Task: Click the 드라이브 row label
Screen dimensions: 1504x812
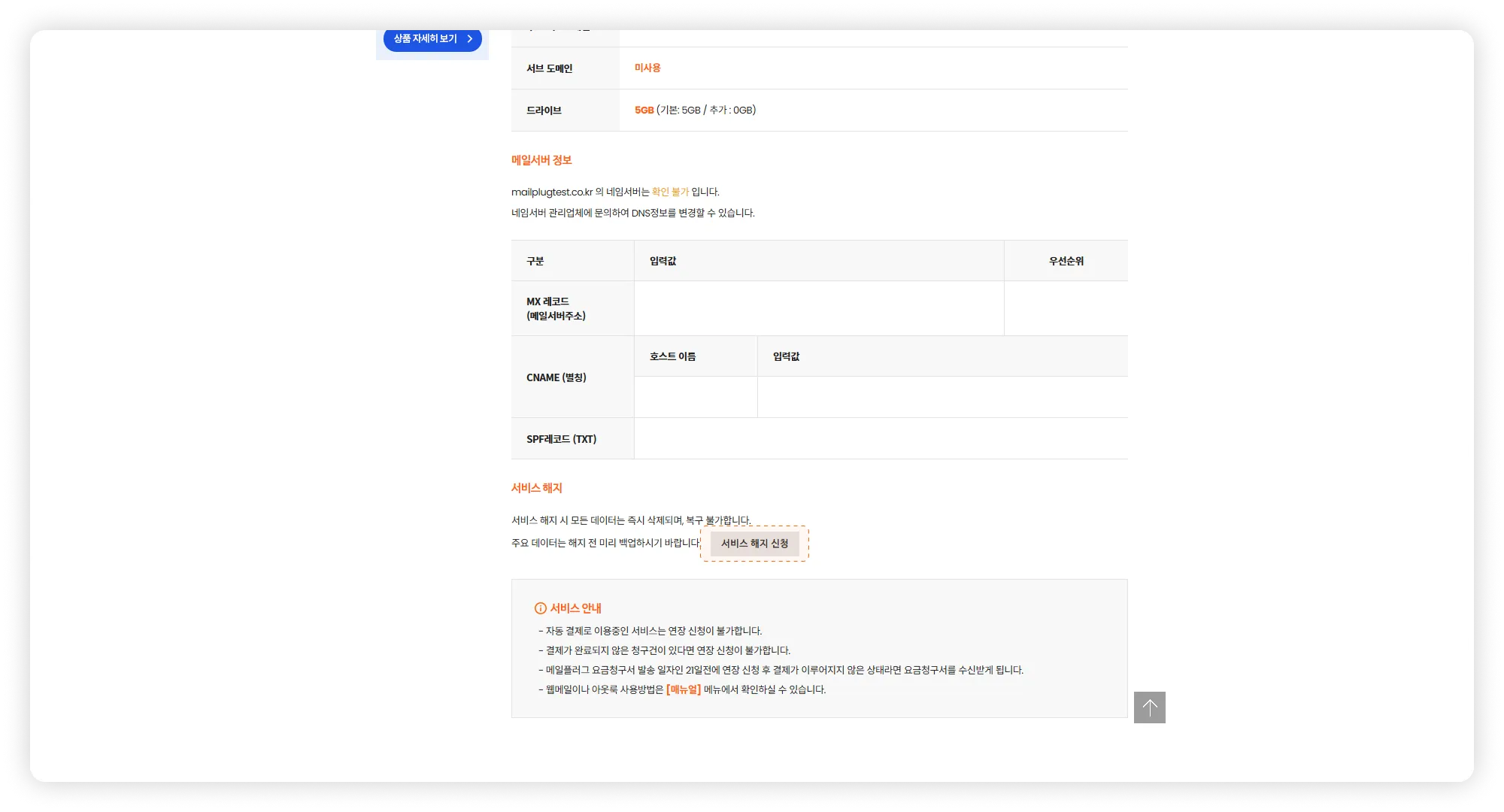Action: coord(544,111)
